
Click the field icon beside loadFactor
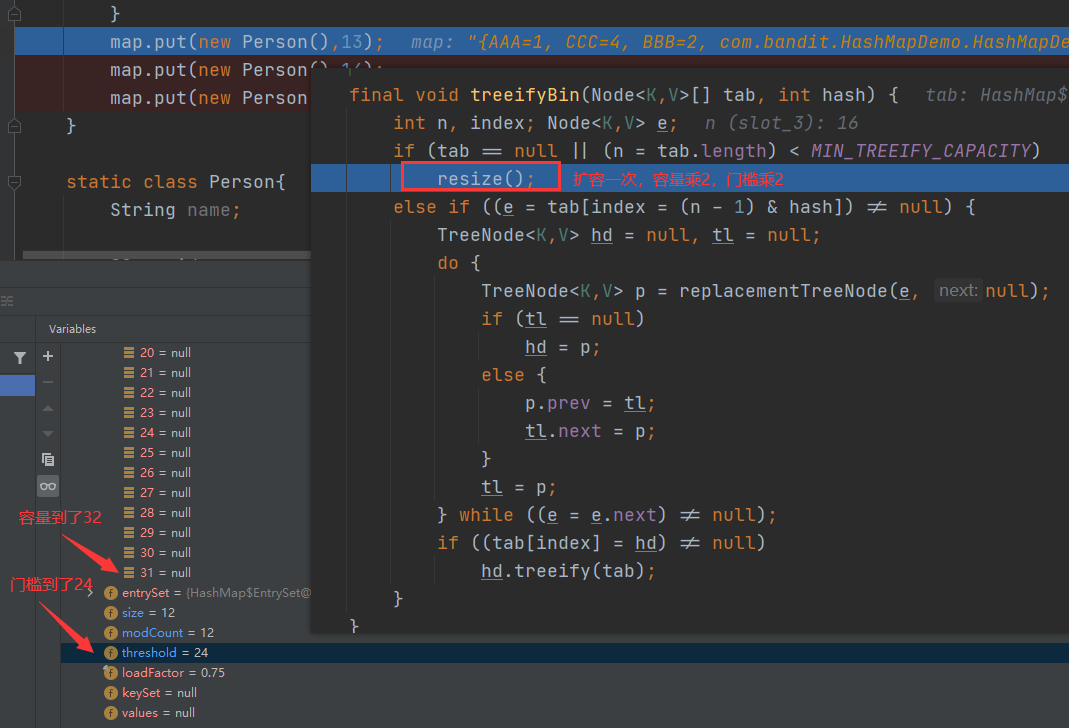point(110,673)
